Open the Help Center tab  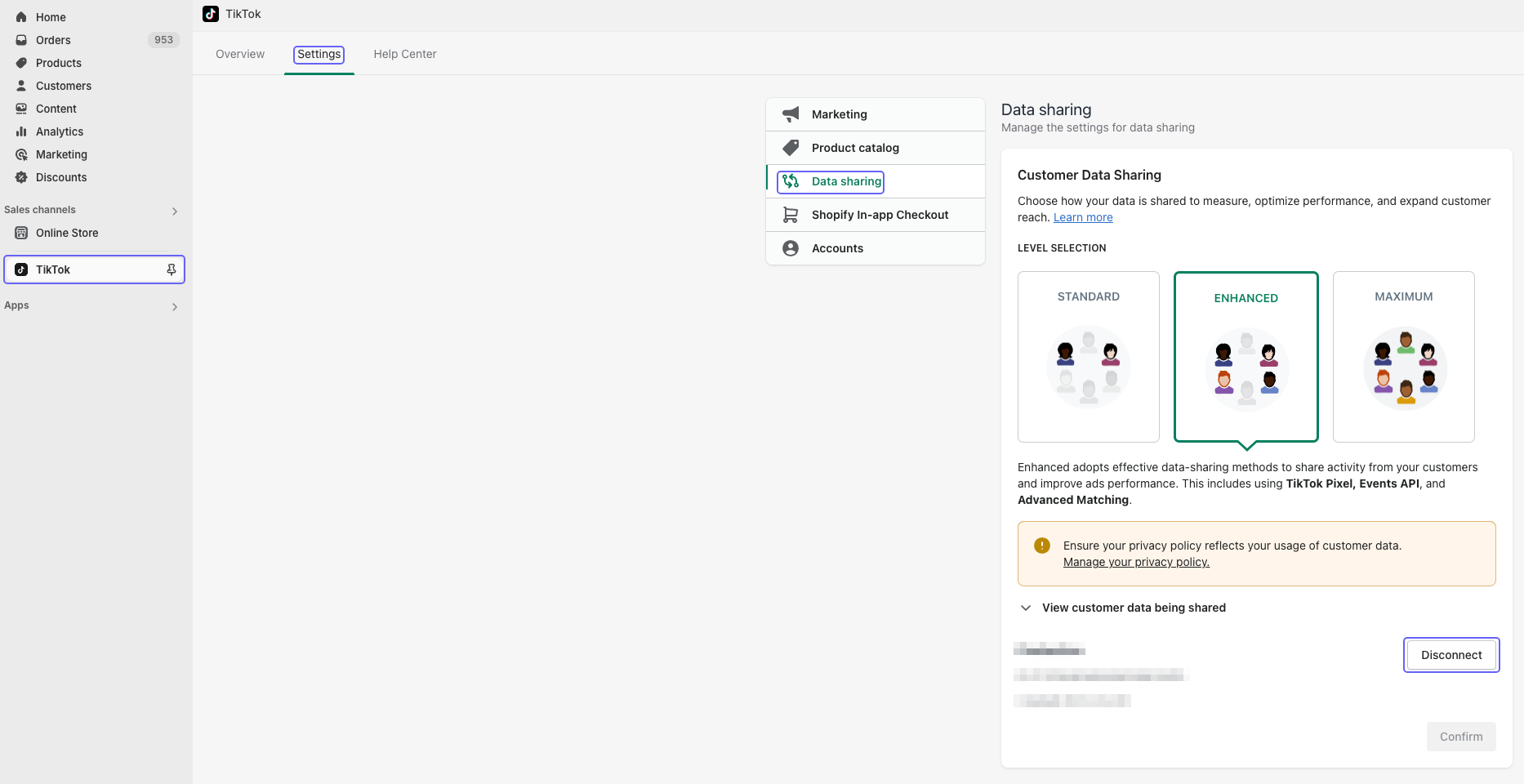coord(405,54)
